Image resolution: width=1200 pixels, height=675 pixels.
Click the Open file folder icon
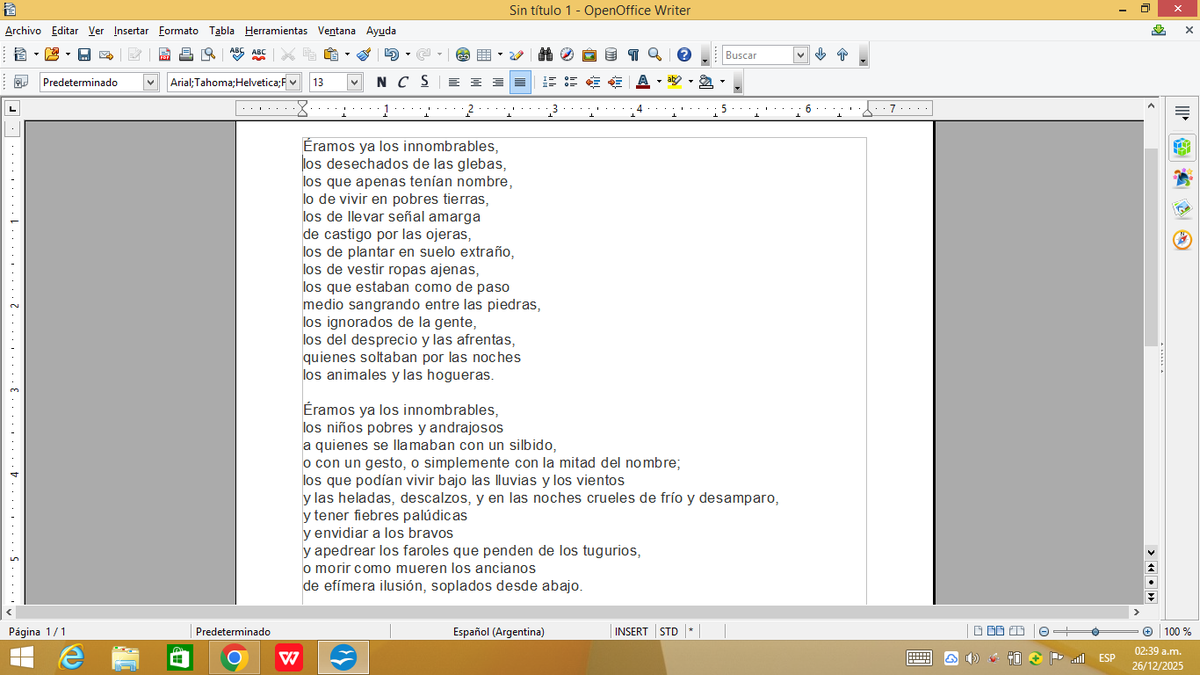52,55
